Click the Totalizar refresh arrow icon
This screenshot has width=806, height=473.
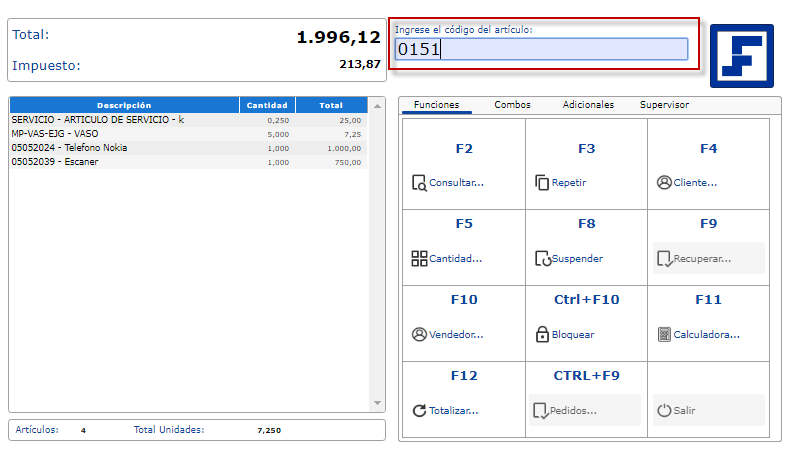[419, 410]
